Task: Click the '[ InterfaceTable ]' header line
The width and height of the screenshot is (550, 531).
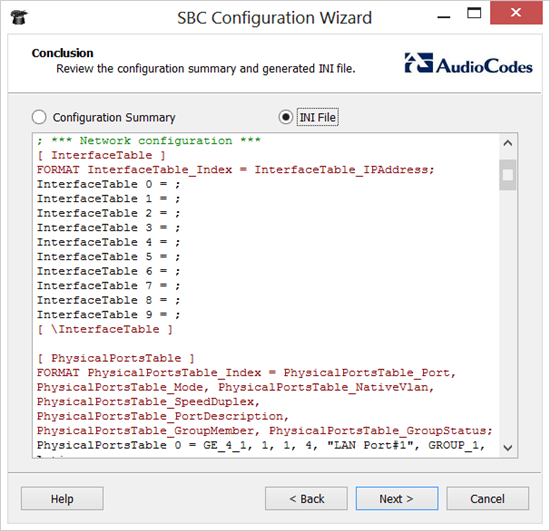Action: [101, 155]
